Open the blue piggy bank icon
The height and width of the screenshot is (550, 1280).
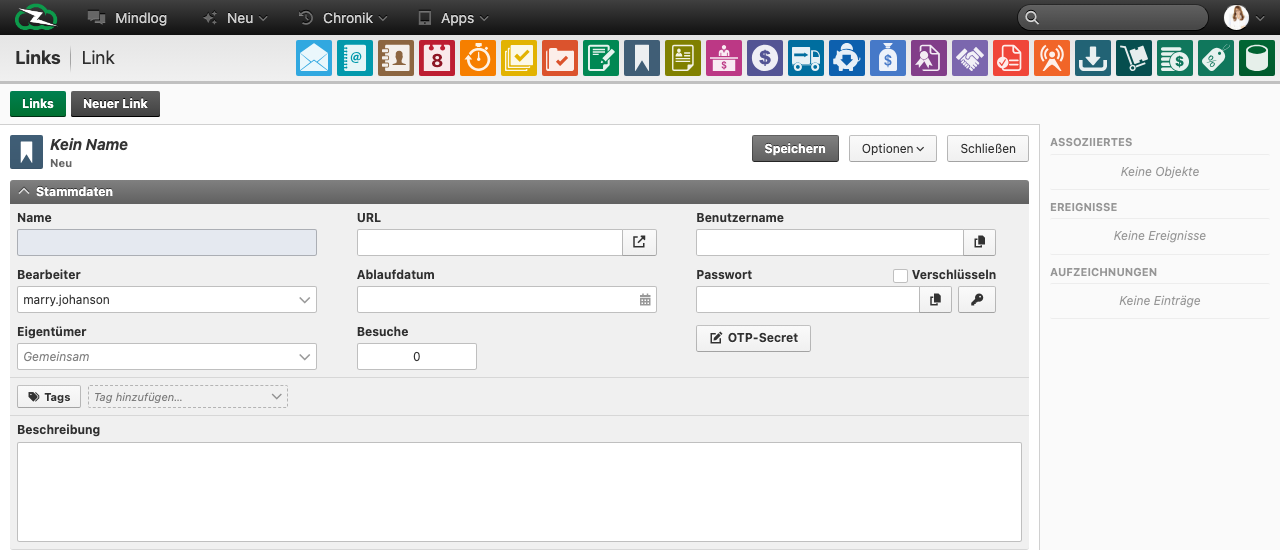coord(847,58)
